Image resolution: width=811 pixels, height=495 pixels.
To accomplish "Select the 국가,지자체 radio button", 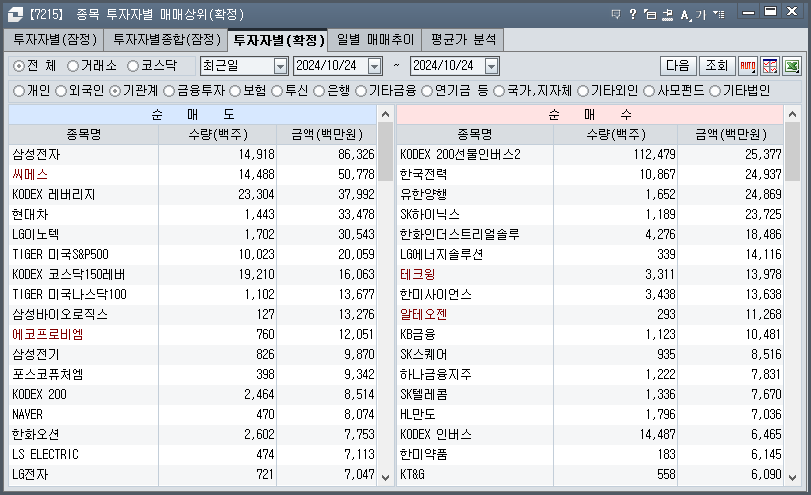I will point(499,91).
